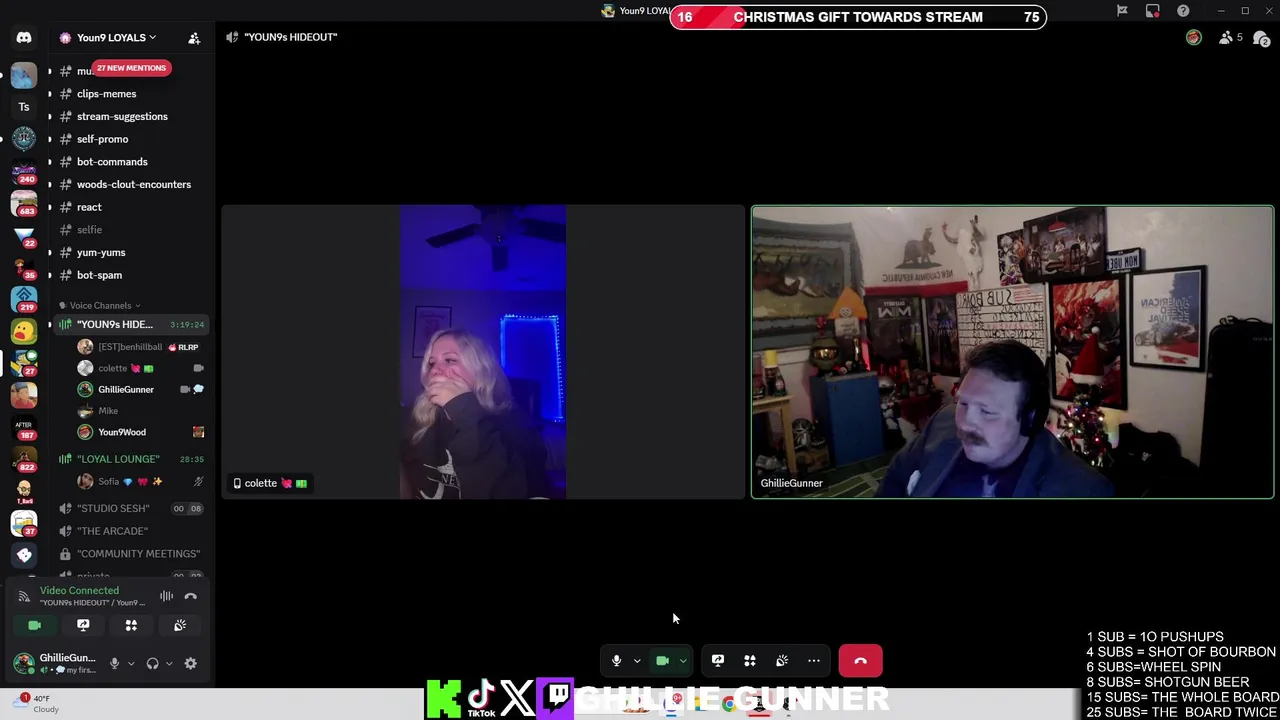Open server with 822 notification badge
Viewport: 1280px width, 720px height.
coord(24,460)
